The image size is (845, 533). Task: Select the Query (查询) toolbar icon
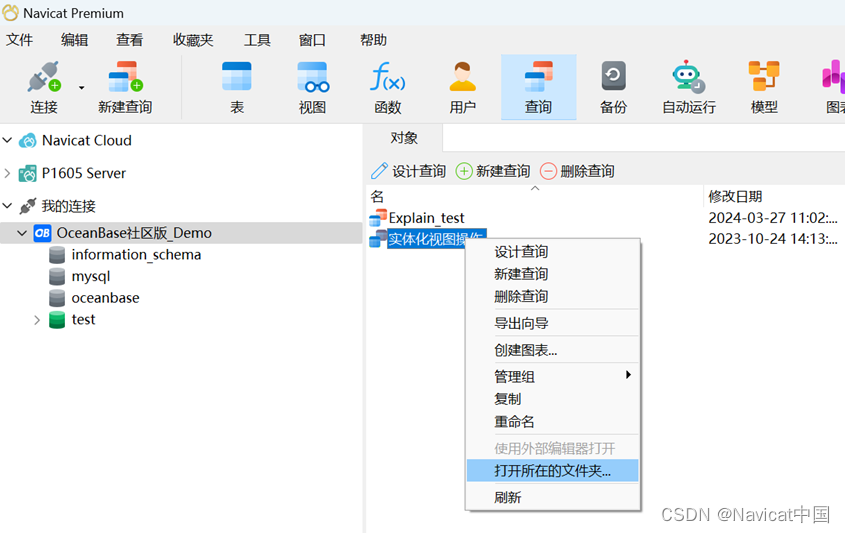tap(538, 77)
